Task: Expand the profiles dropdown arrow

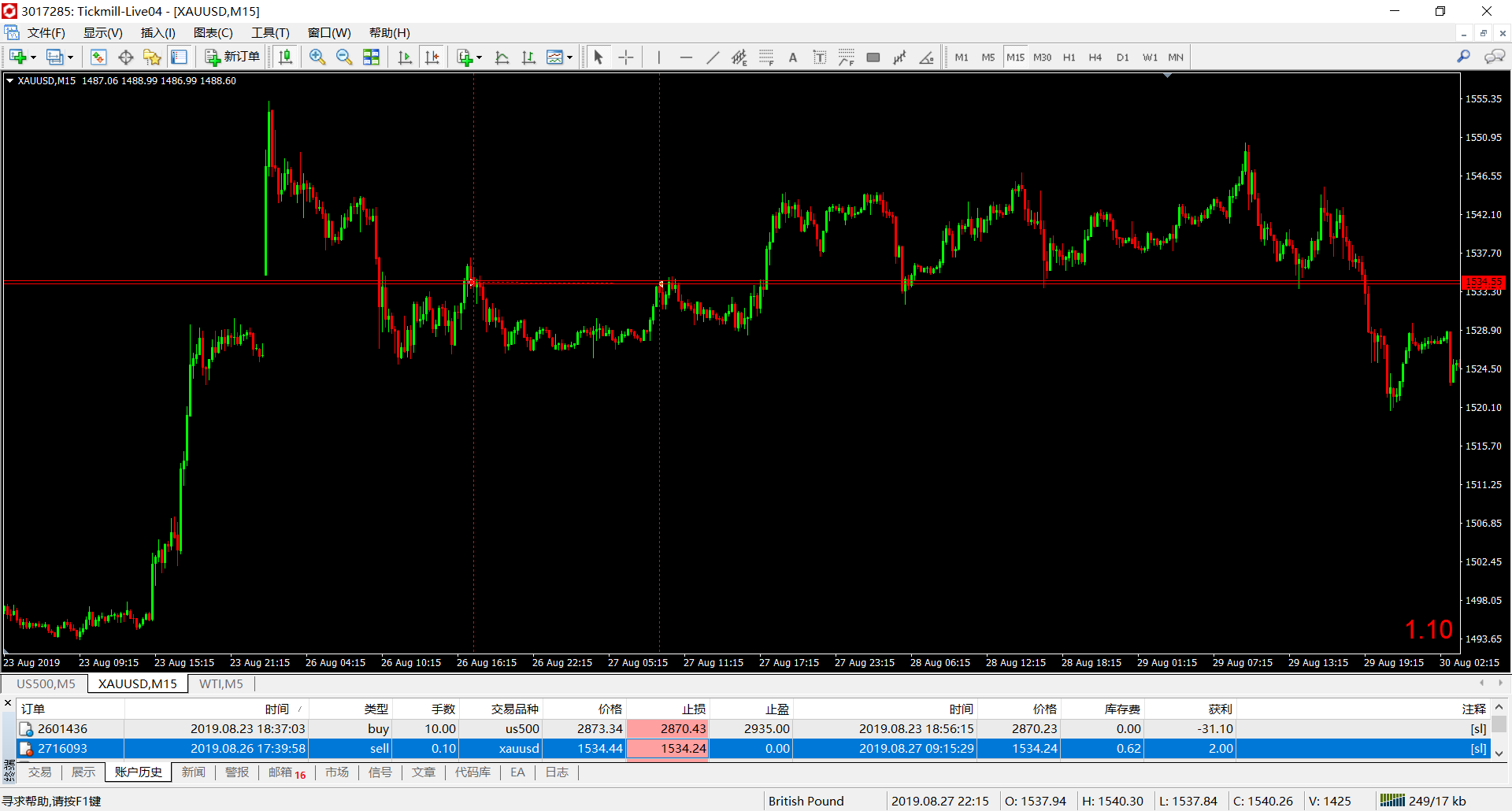Action: tap(70, 57)
